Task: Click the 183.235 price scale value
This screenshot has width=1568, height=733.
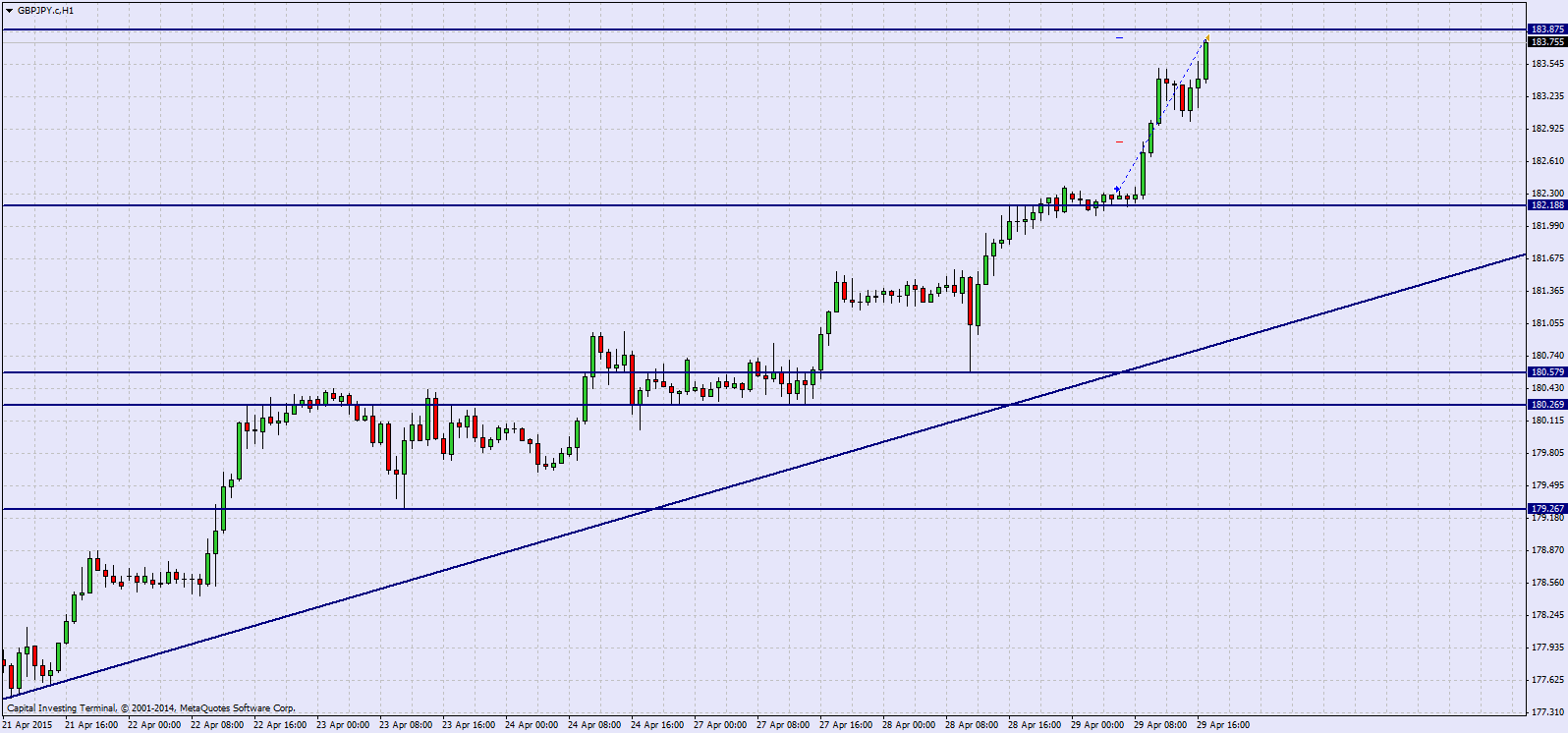Action: (1547, 96)
